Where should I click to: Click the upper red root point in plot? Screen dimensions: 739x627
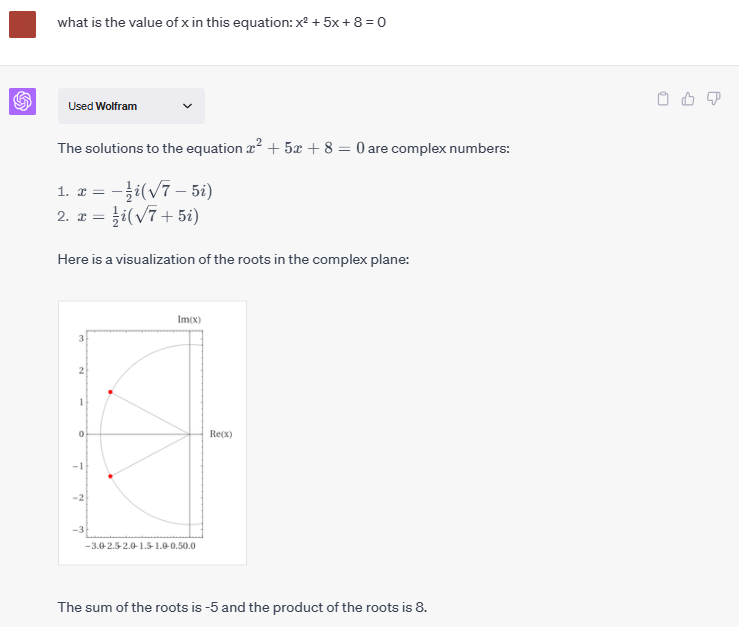(110, 391)
